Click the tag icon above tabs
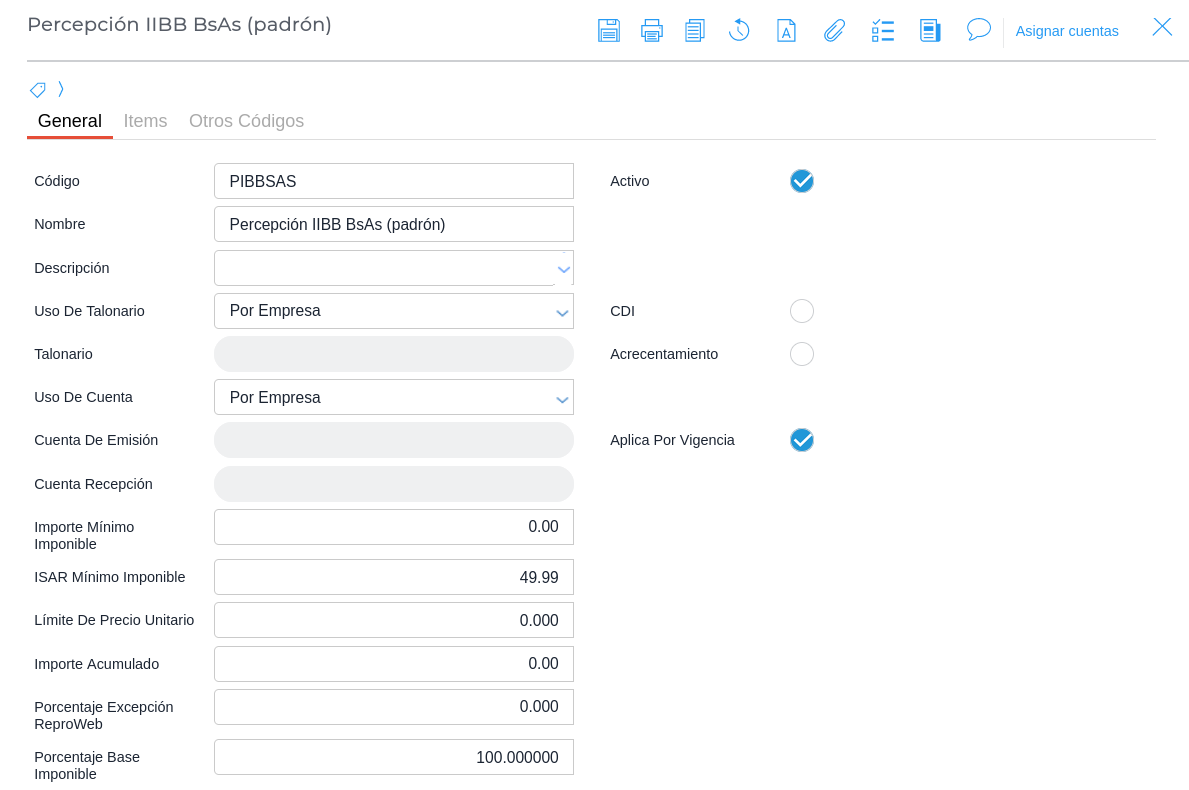Viewport: 1189px width, 790px height. 38,90
